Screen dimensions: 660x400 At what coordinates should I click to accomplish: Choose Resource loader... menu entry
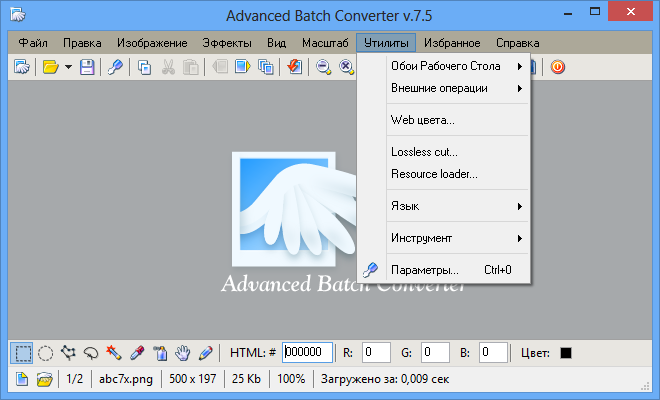pyautogui.click(x=444, y=174)
